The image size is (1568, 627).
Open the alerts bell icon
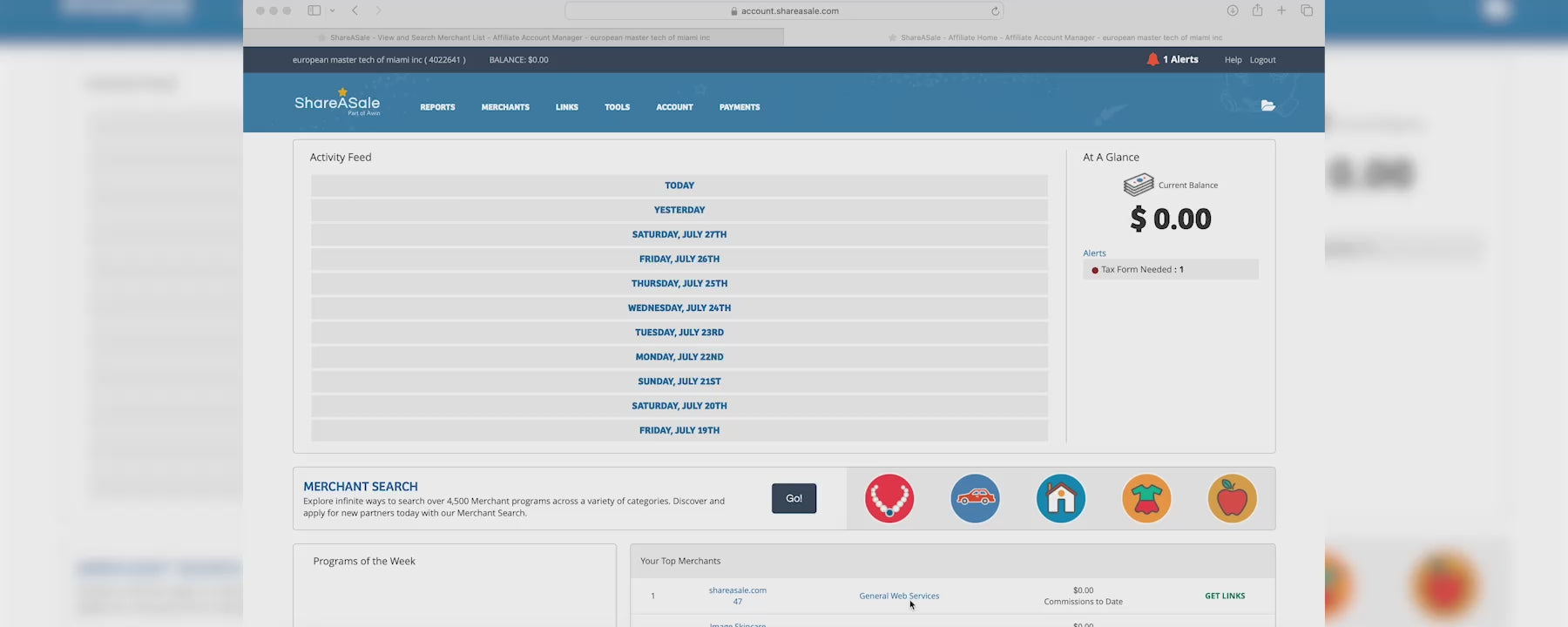pos(1152,59)
